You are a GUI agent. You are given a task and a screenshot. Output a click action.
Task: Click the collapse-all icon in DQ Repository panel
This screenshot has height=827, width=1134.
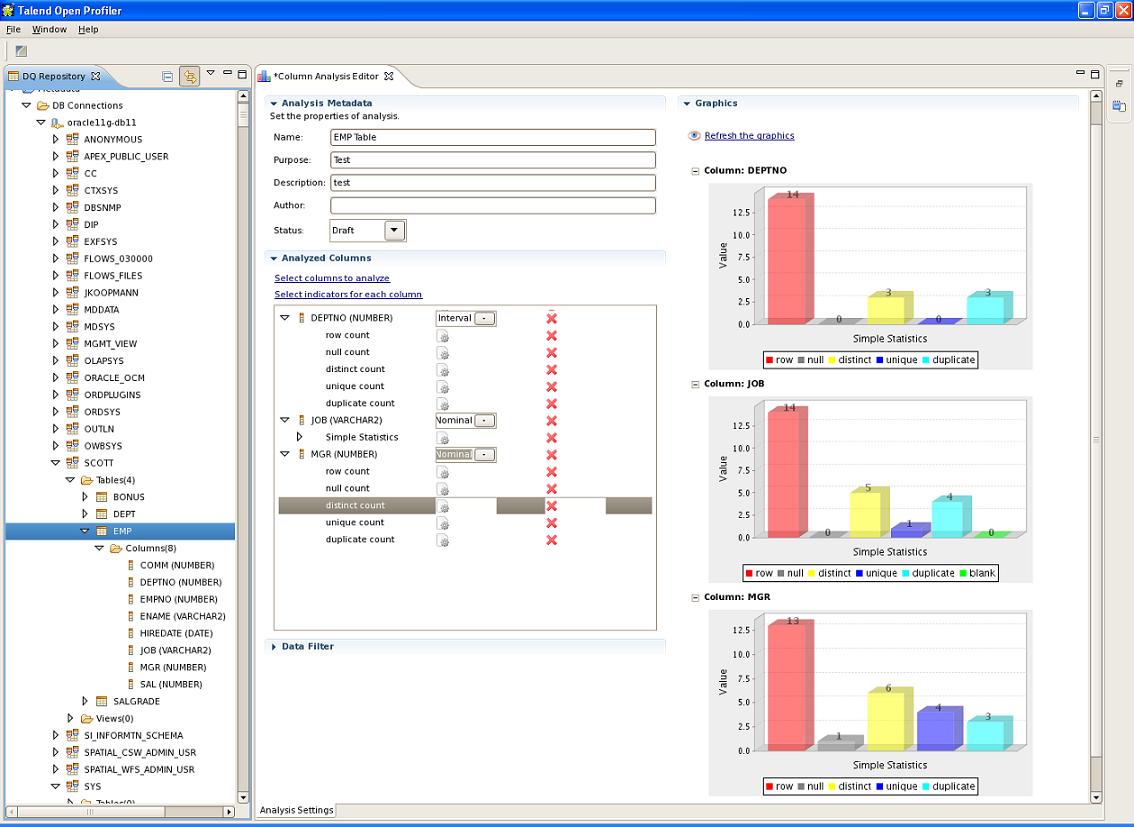(x=165, y=76)
